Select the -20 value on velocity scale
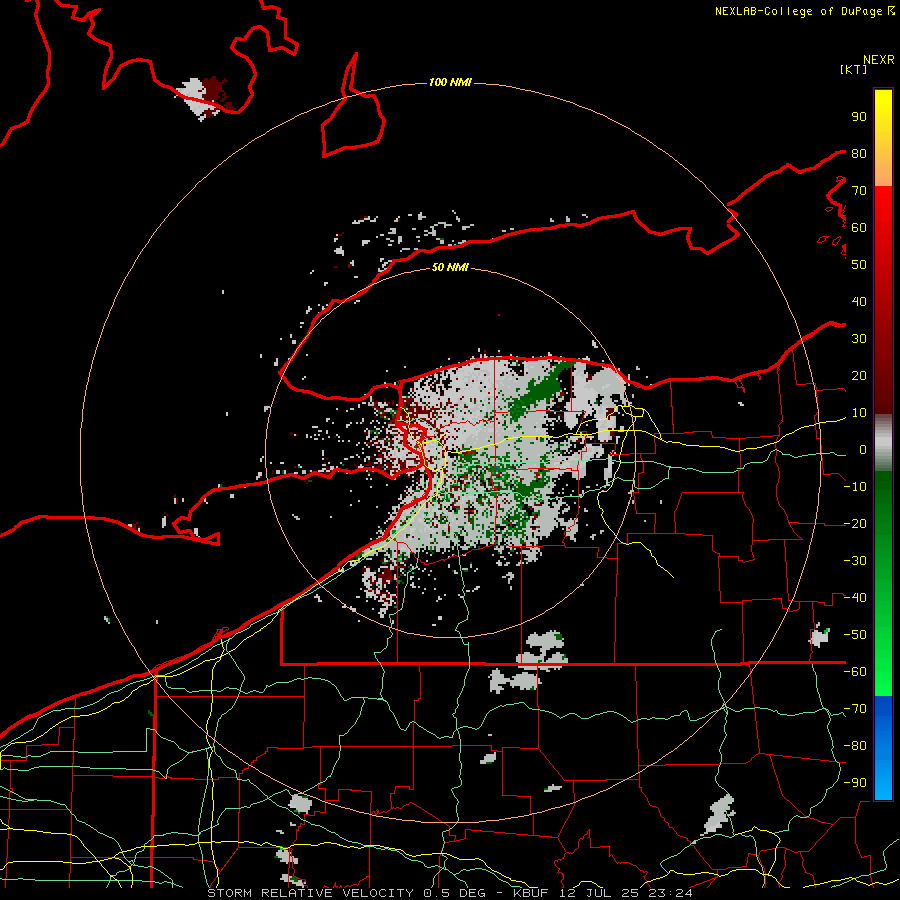 point(855,523)
